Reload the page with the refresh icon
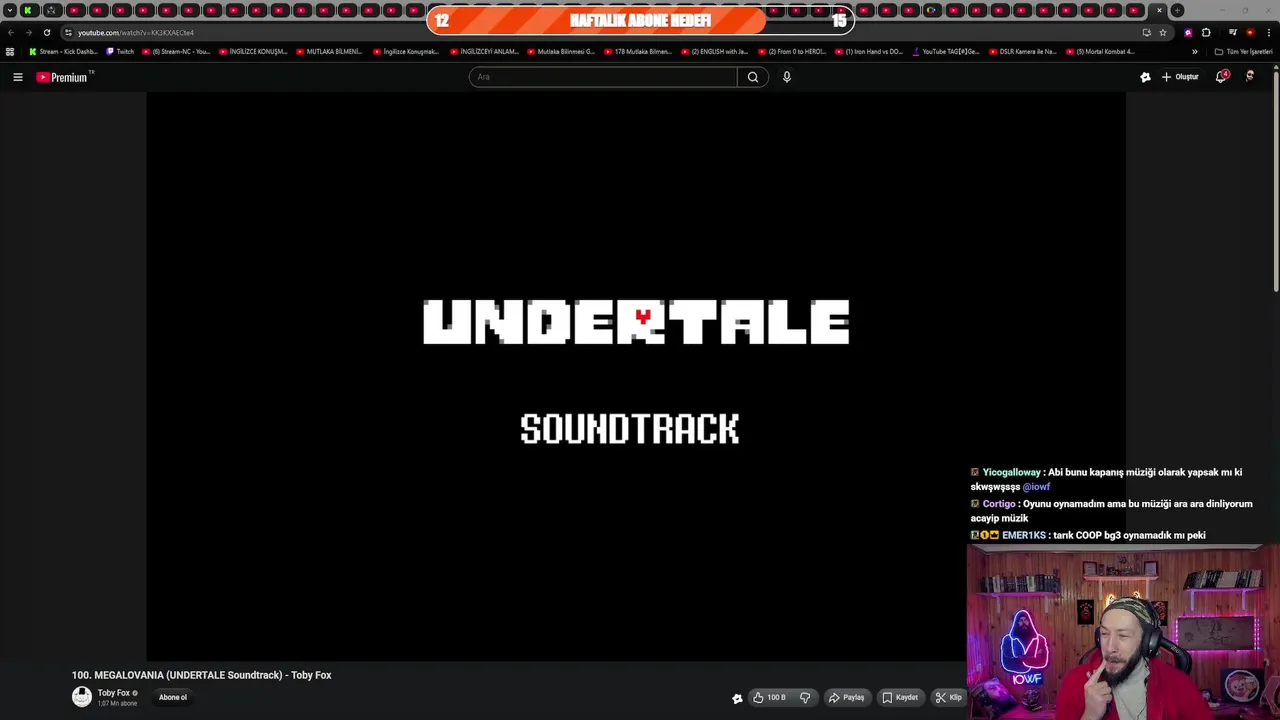Viewport: 1280px width, 720px height. point(46,32)
